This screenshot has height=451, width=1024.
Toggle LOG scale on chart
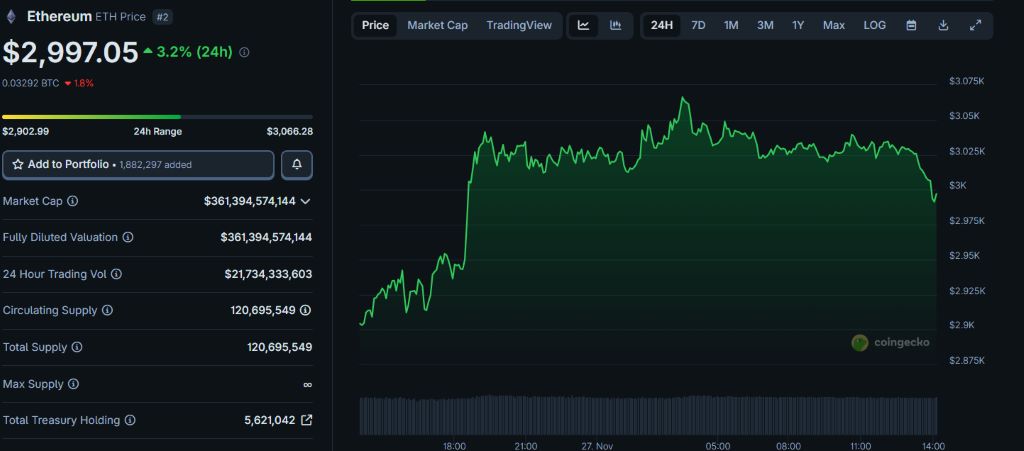click(x=874, y=25)
